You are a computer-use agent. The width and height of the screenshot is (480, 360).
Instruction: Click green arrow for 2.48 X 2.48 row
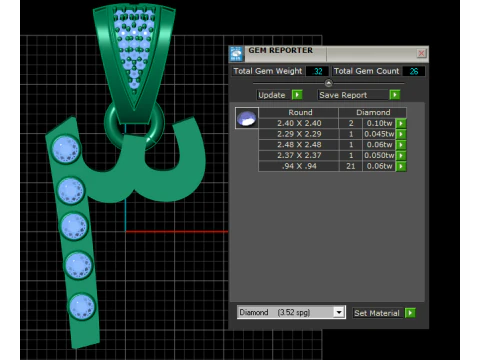[401, 145]
